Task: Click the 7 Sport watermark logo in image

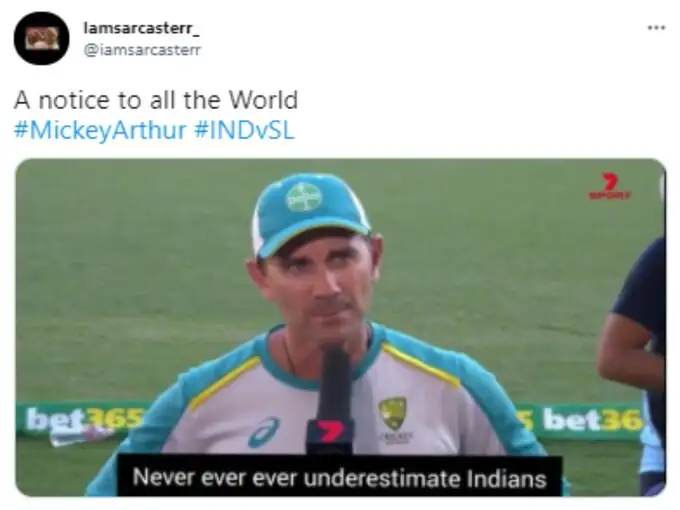Action: point(610,186)
